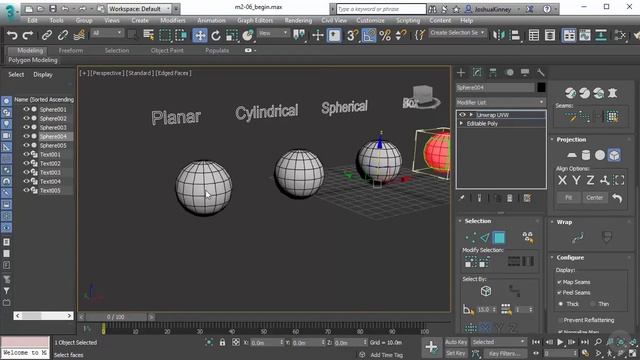640x360 pixels.
Task: Open the Workspace Default dropdown
Action: (140, 9)
